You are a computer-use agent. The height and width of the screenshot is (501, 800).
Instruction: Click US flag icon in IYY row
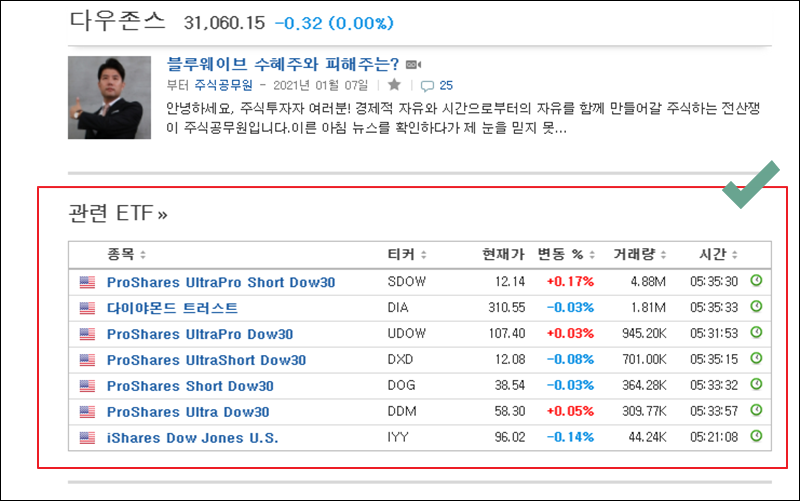click(x=87, y=438)
